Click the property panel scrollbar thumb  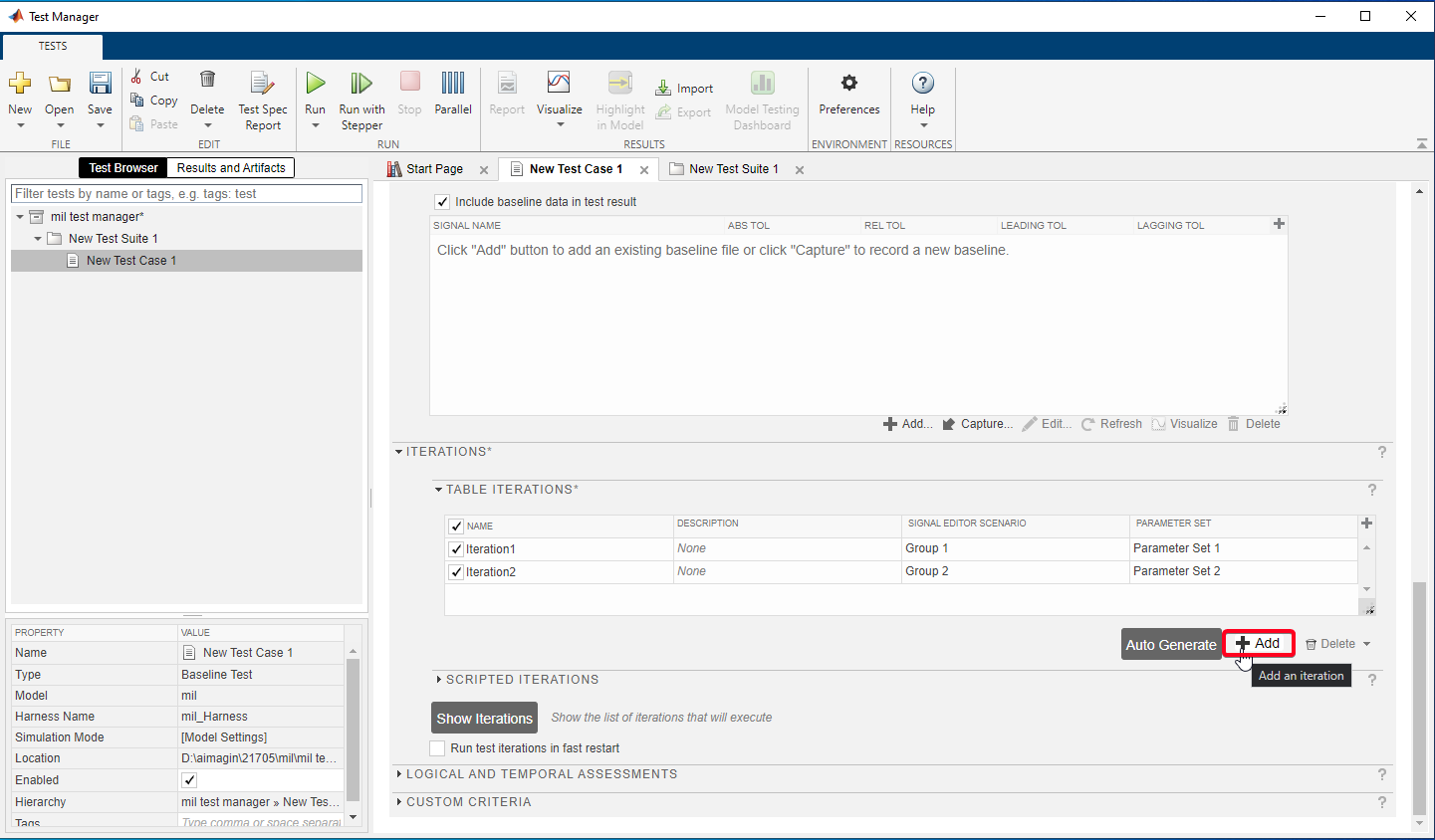point(353,730)
